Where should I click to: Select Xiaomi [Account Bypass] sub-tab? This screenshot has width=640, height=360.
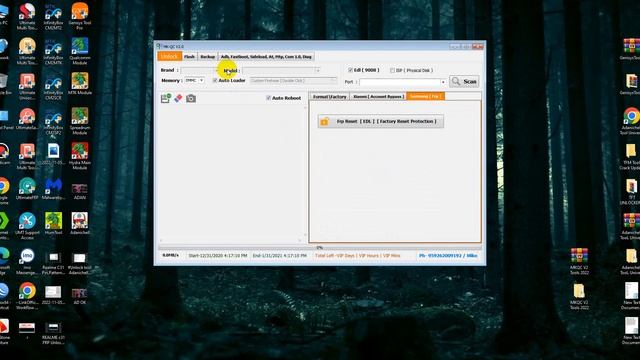tap(378, 96)
